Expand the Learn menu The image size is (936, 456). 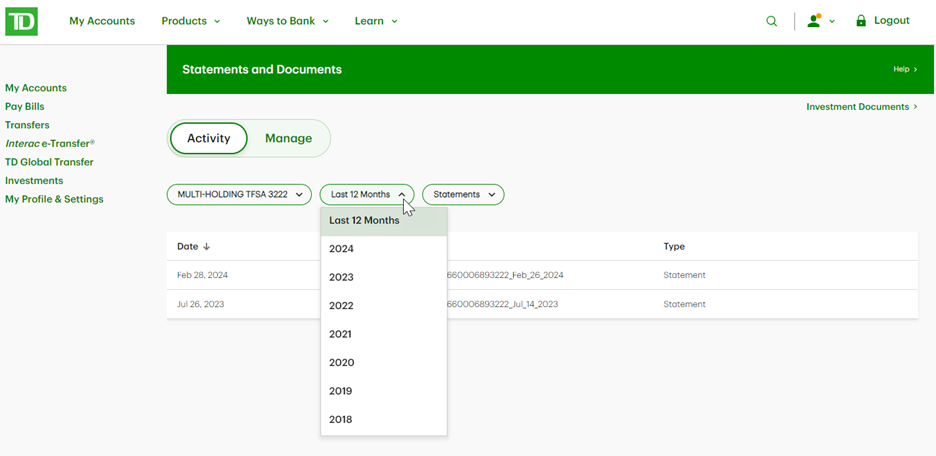(x=376, y=21)
